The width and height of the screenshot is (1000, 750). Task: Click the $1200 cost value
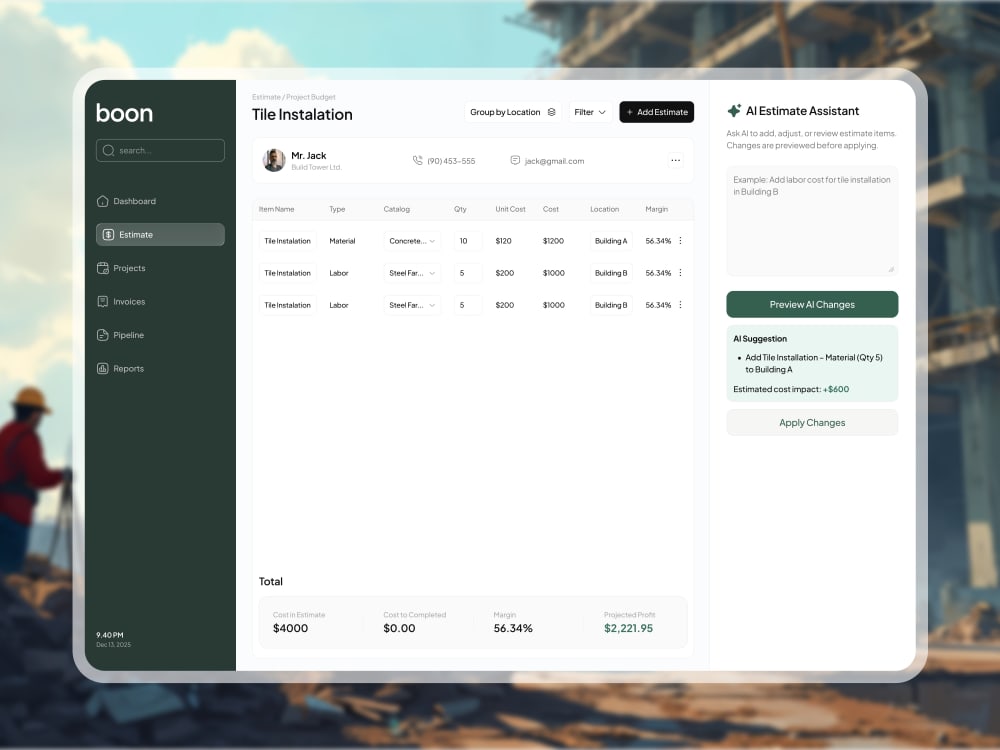pos(553,241)
